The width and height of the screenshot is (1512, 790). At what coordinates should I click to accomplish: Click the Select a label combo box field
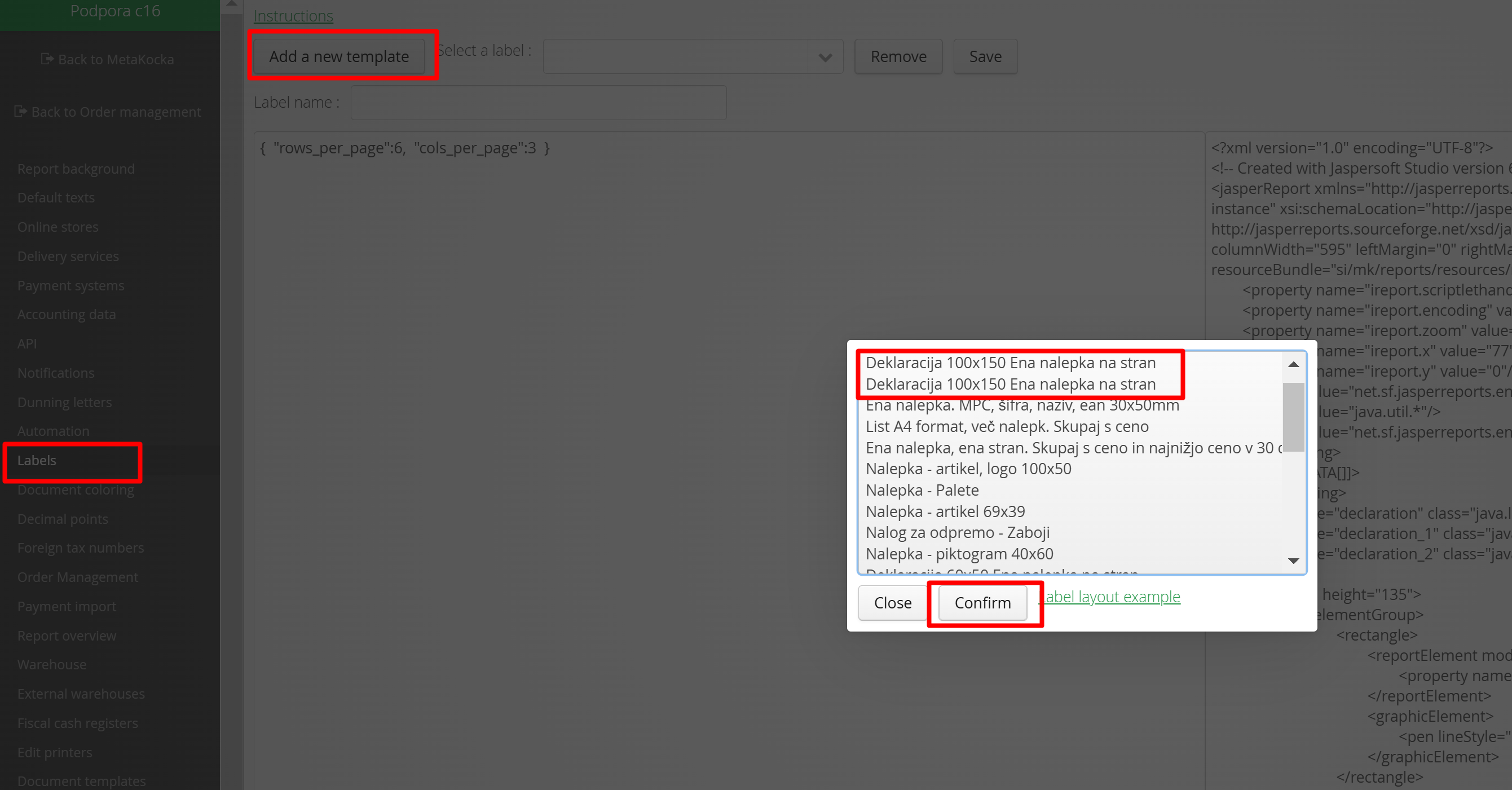(675, 57)
